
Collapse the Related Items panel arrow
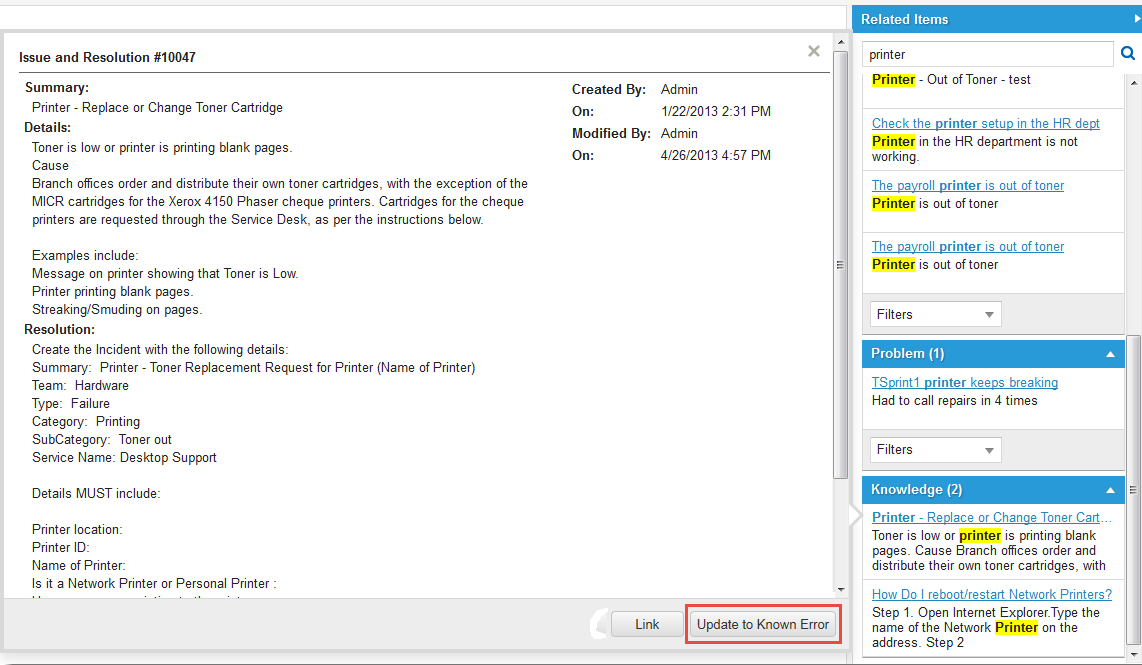tap(1130, 19)
